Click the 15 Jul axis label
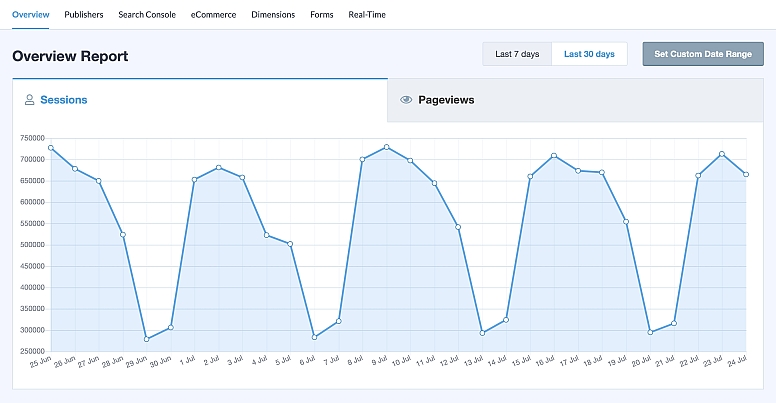Screen dimensions: 776x403 point(522,362)
